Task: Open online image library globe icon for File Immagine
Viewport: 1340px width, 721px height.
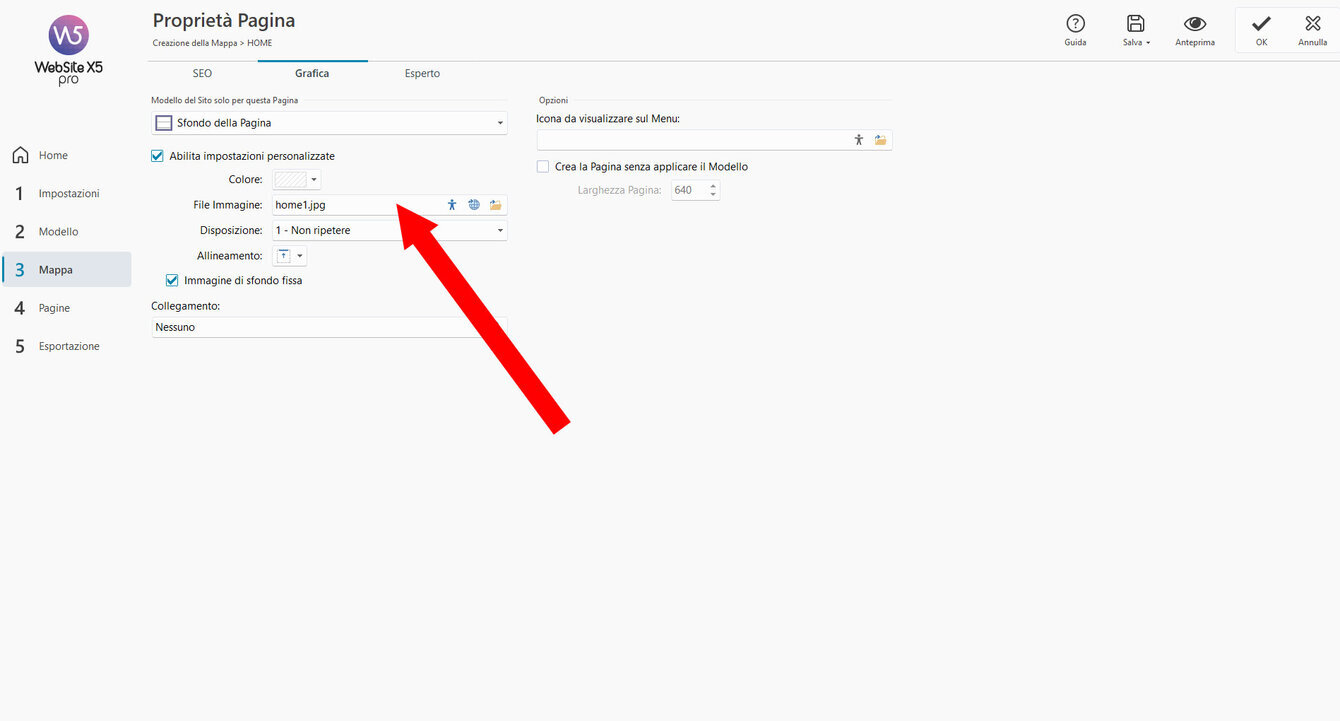Action: [x=474, y=205]
